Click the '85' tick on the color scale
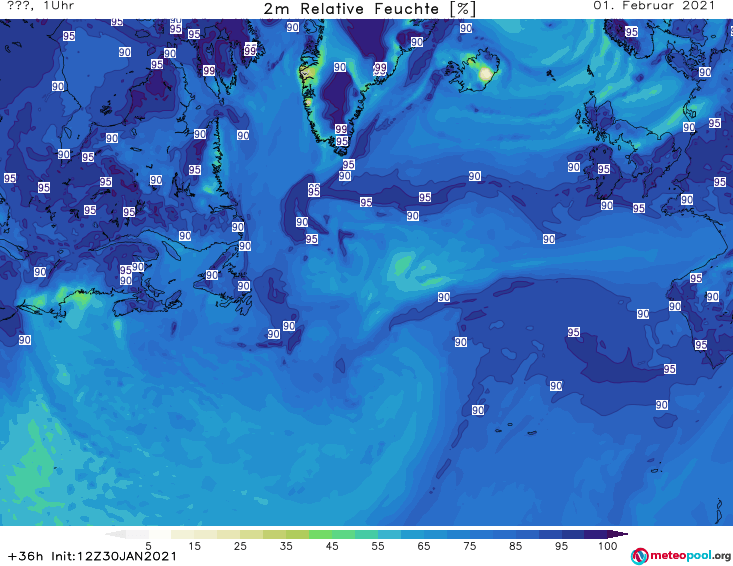Viewport: 733px width, 566px height. tap(515, 545)
